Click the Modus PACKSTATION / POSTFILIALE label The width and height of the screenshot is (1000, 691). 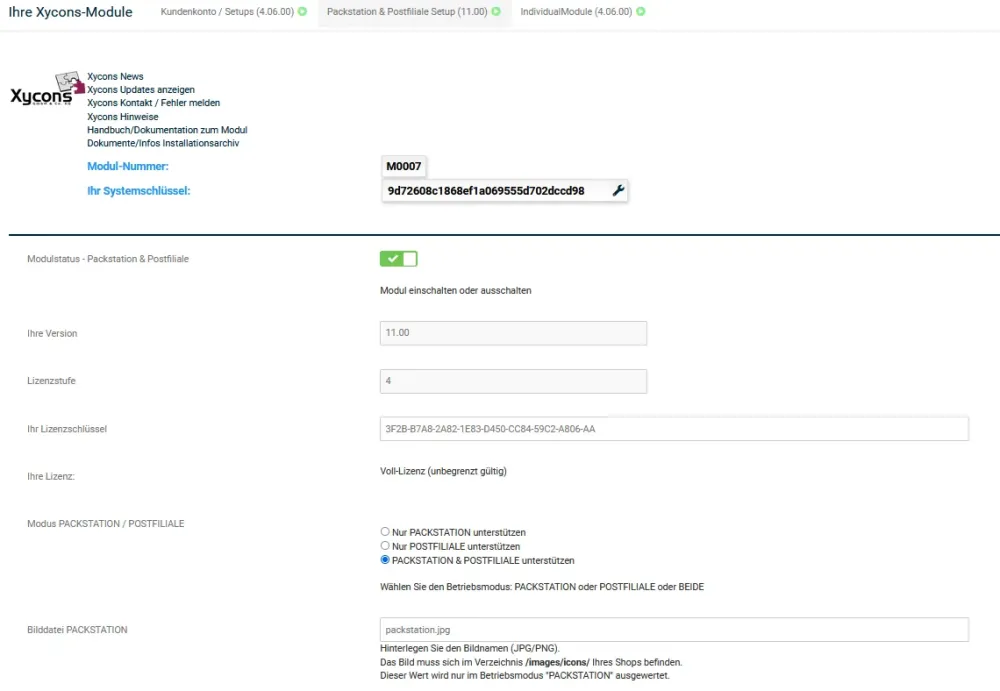(105, 523)
